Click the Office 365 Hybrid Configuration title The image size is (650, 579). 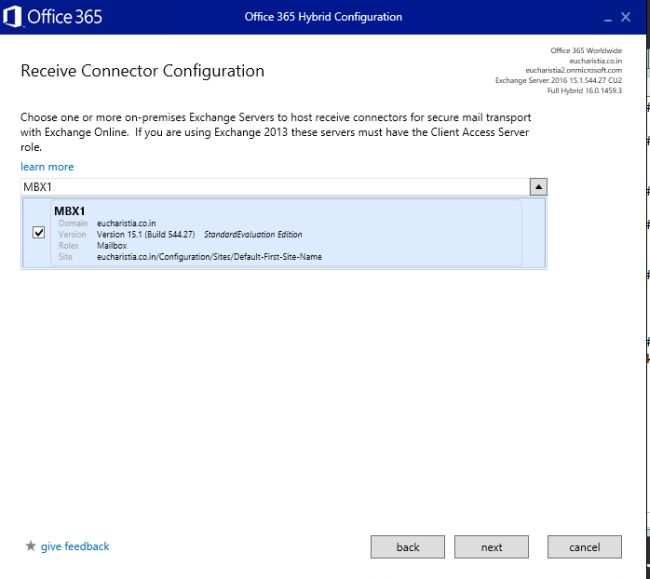click(323, 17)
